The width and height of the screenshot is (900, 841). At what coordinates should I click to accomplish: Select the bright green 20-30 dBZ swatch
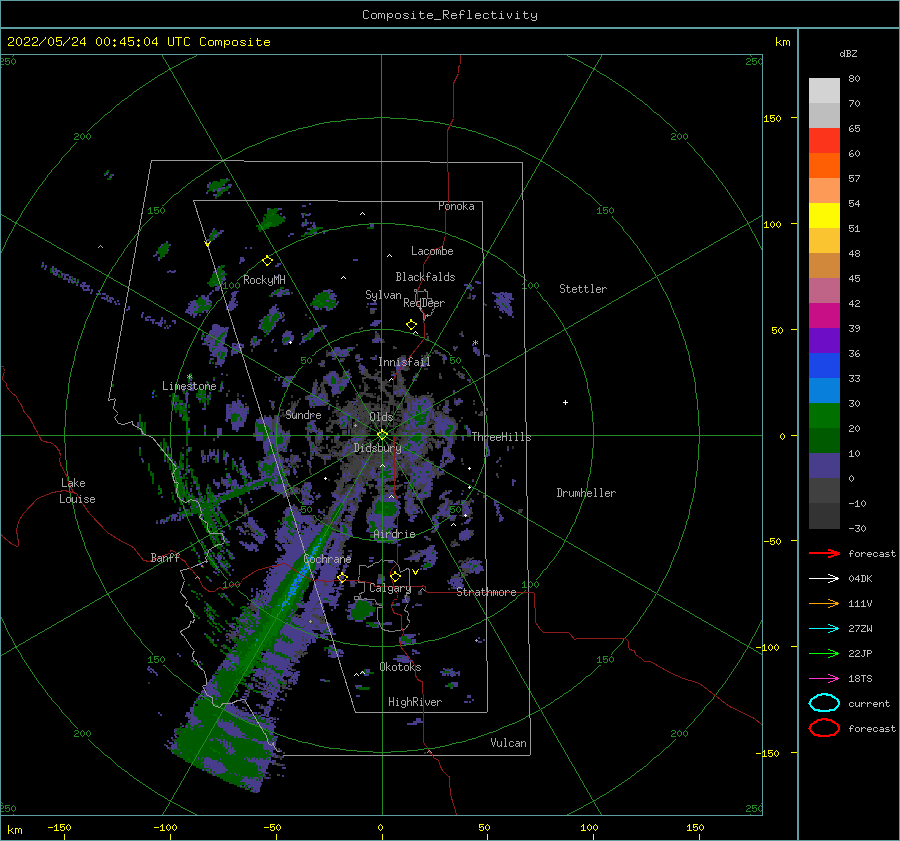click(x=824, y=416)
